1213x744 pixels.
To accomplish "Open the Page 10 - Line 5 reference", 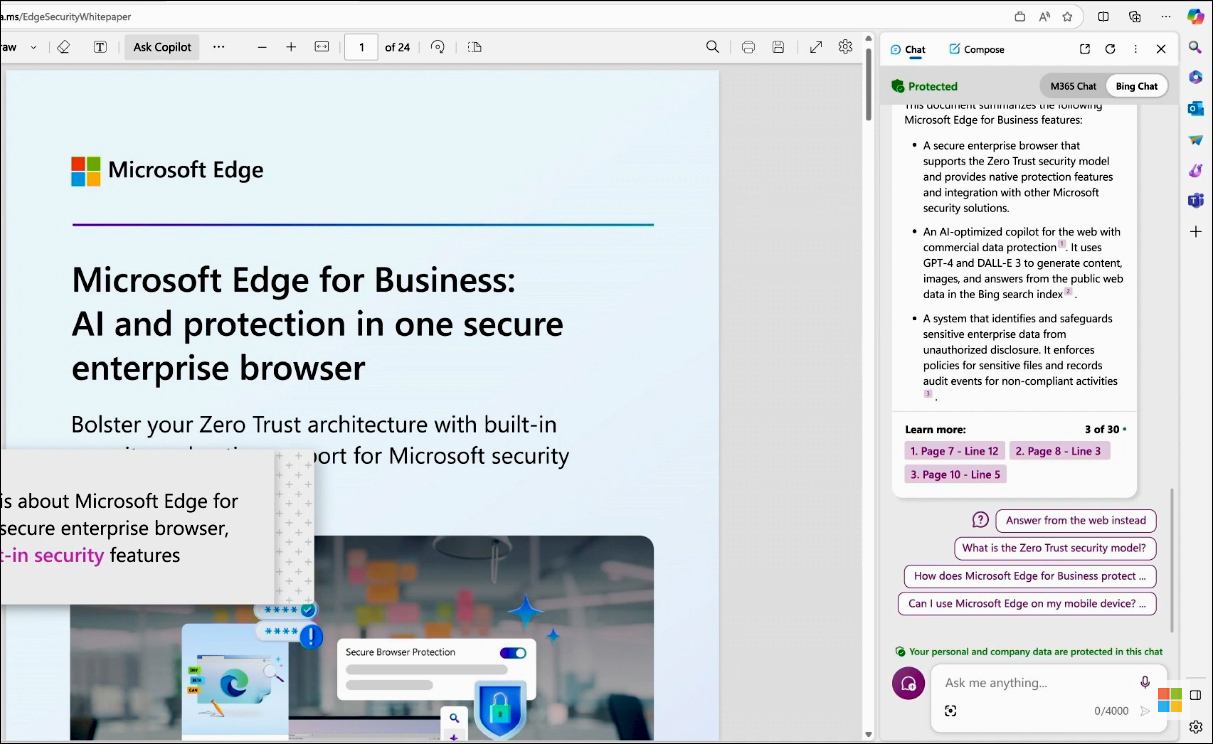I will tap(955, 475).
